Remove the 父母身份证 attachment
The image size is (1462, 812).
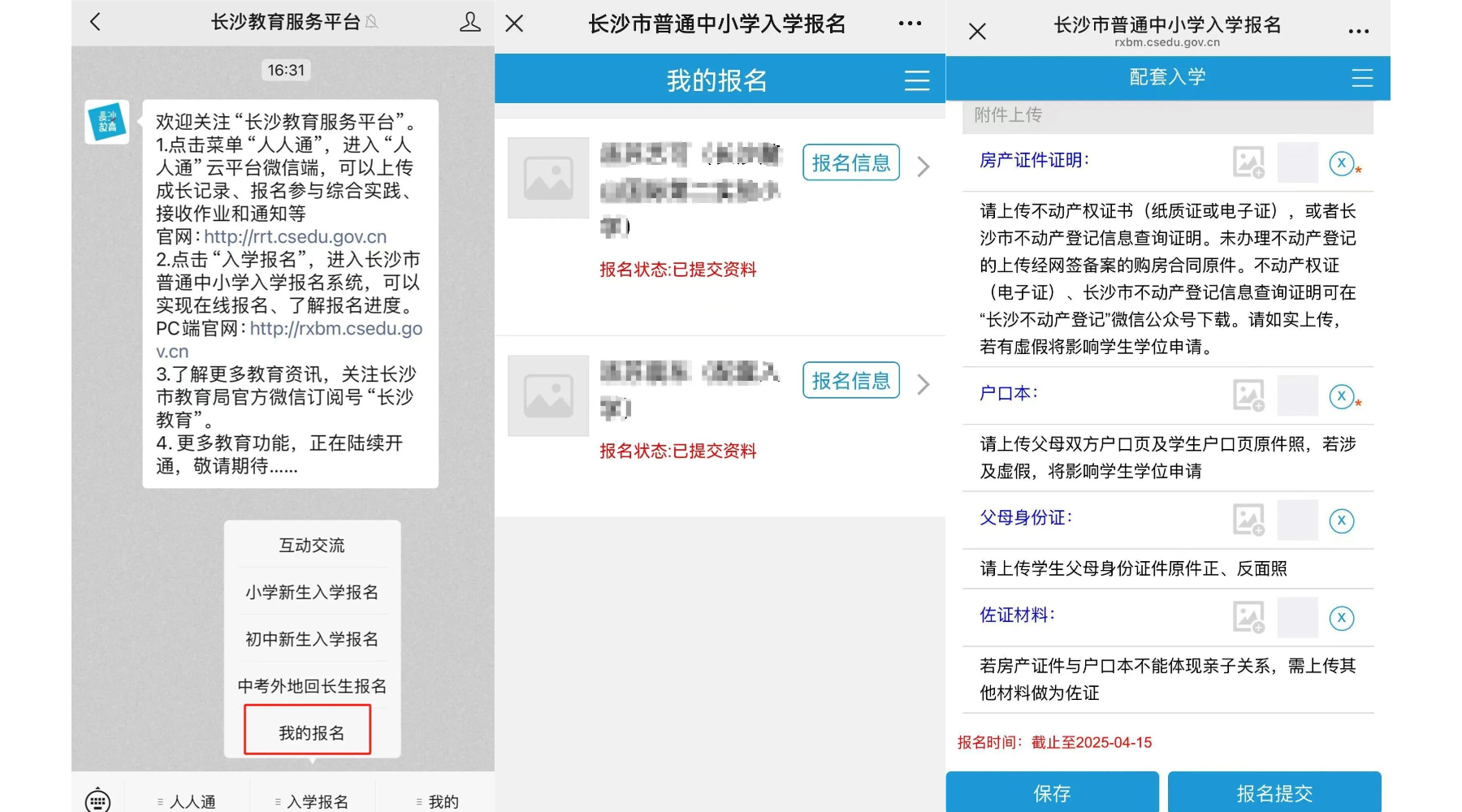coord(1341,520)
